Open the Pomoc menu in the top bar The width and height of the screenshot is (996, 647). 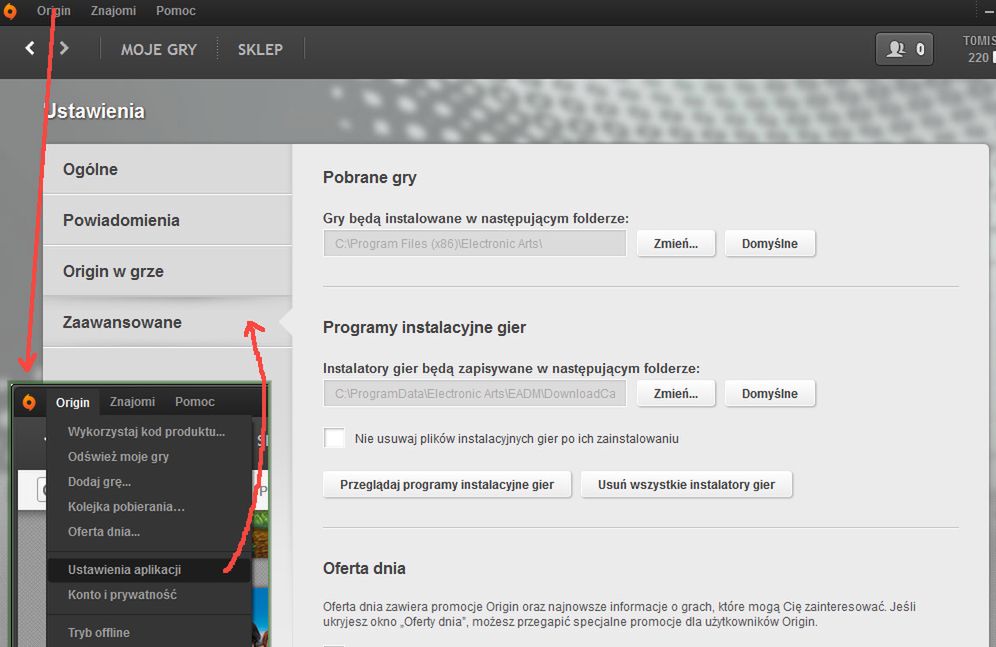pos(176,11)
